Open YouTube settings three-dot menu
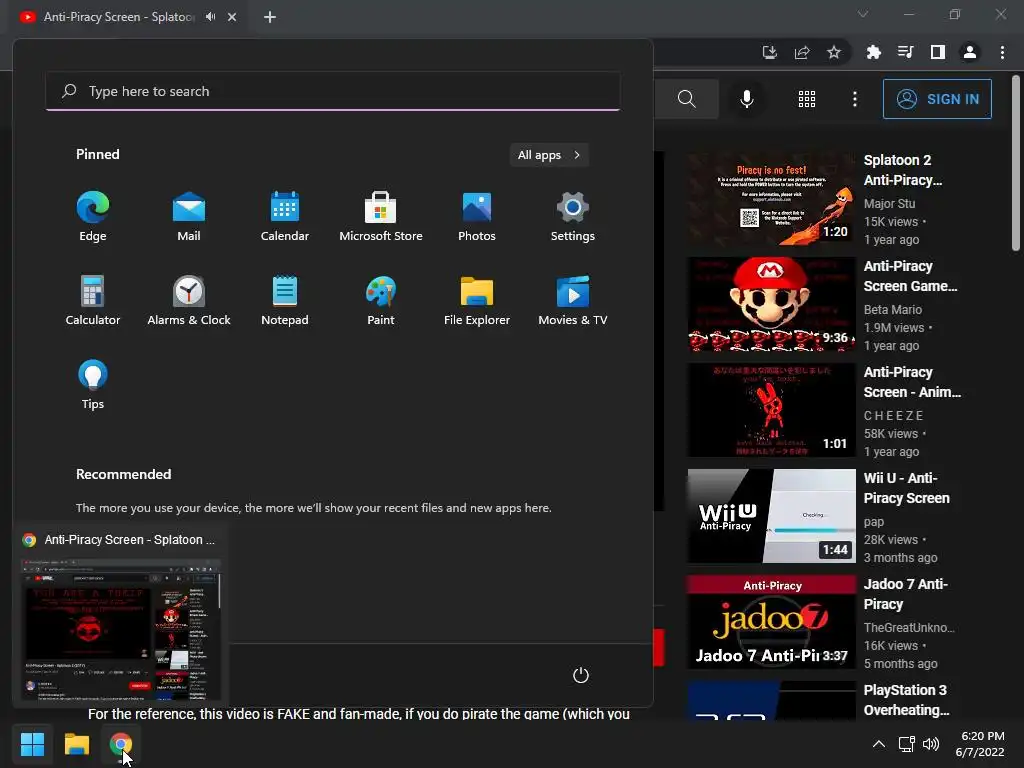 (x=854, y=99)
